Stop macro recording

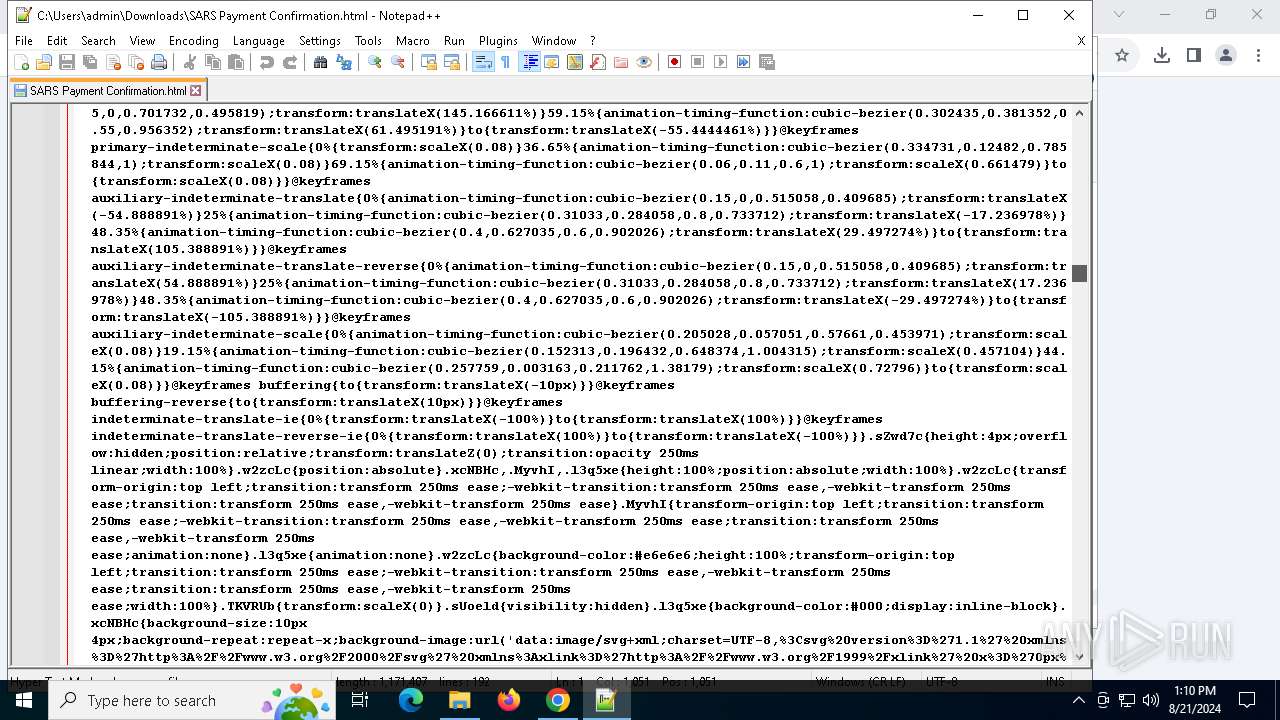click(x=698, y=62)
